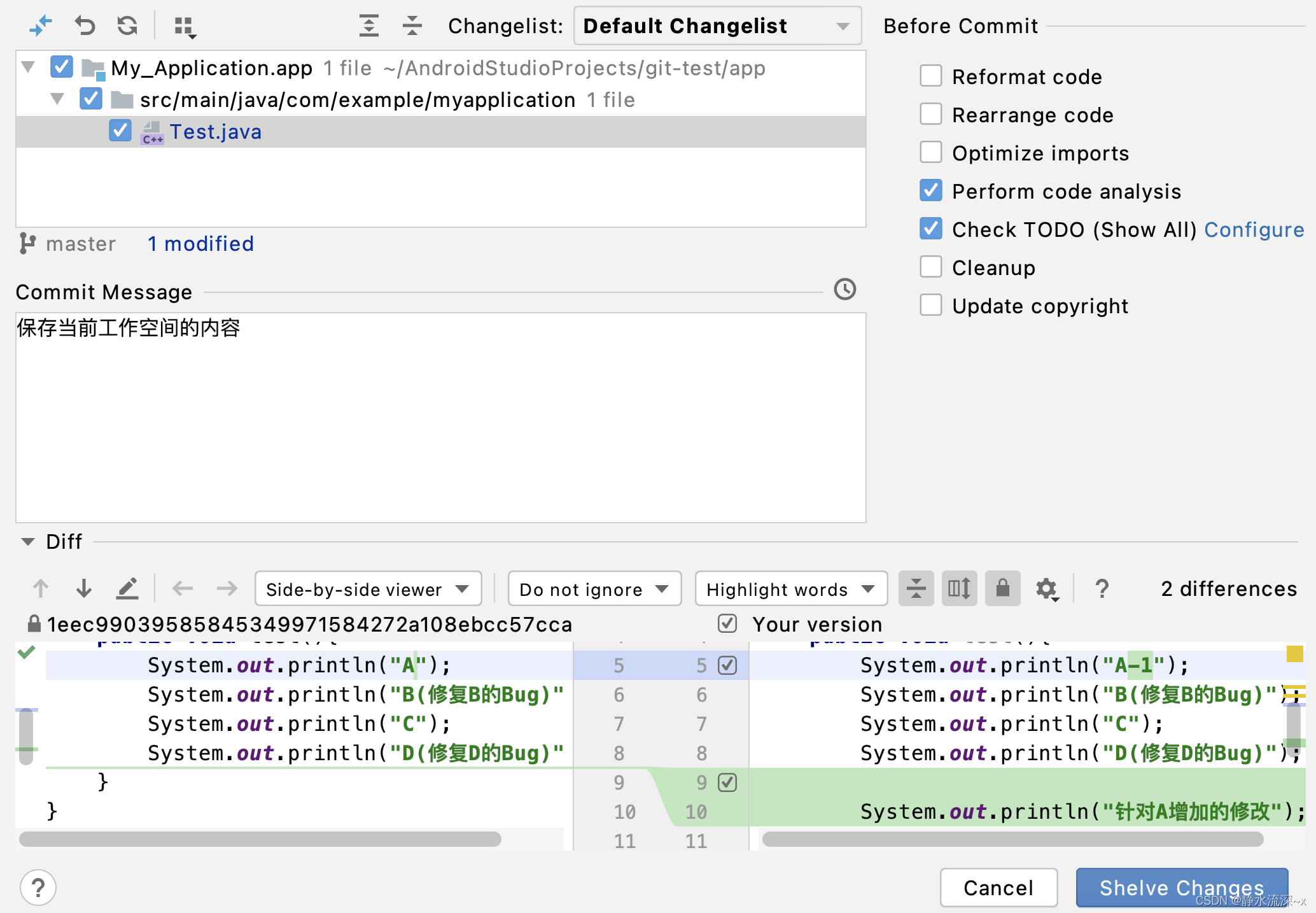Click the Rollback (undo arrow) icon
1316x913 pixels.
click(x=85, y=26)
